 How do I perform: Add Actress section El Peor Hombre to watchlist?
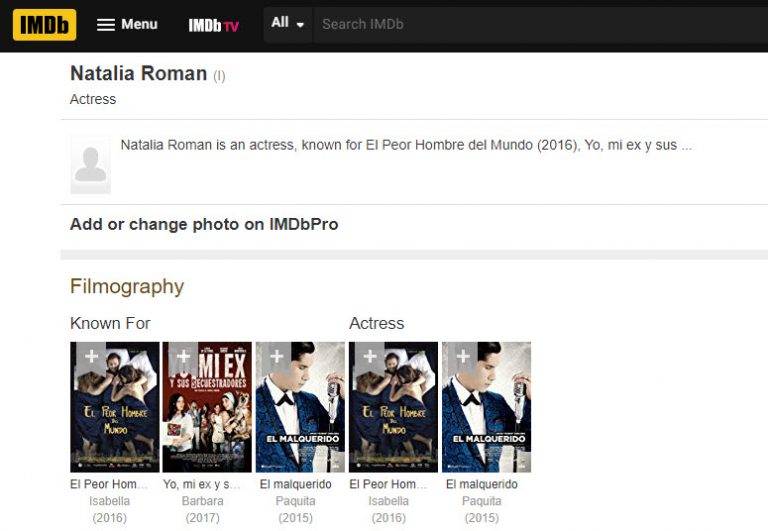point(370,356)
